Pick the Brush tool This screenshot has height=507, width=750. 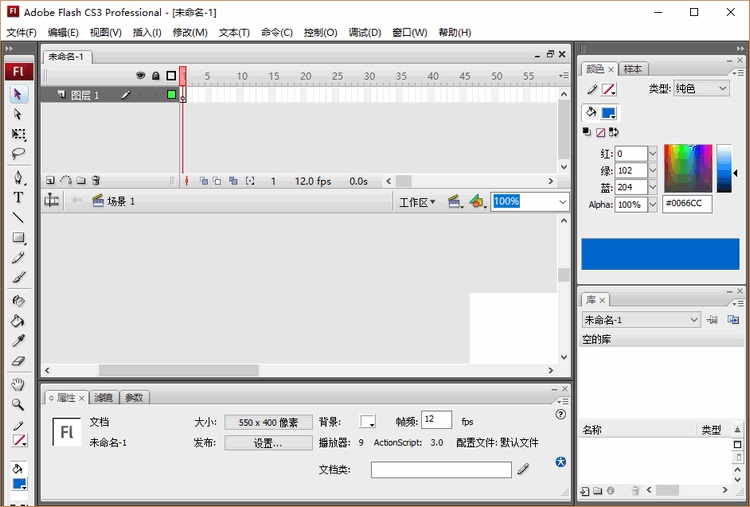[18, 277]
